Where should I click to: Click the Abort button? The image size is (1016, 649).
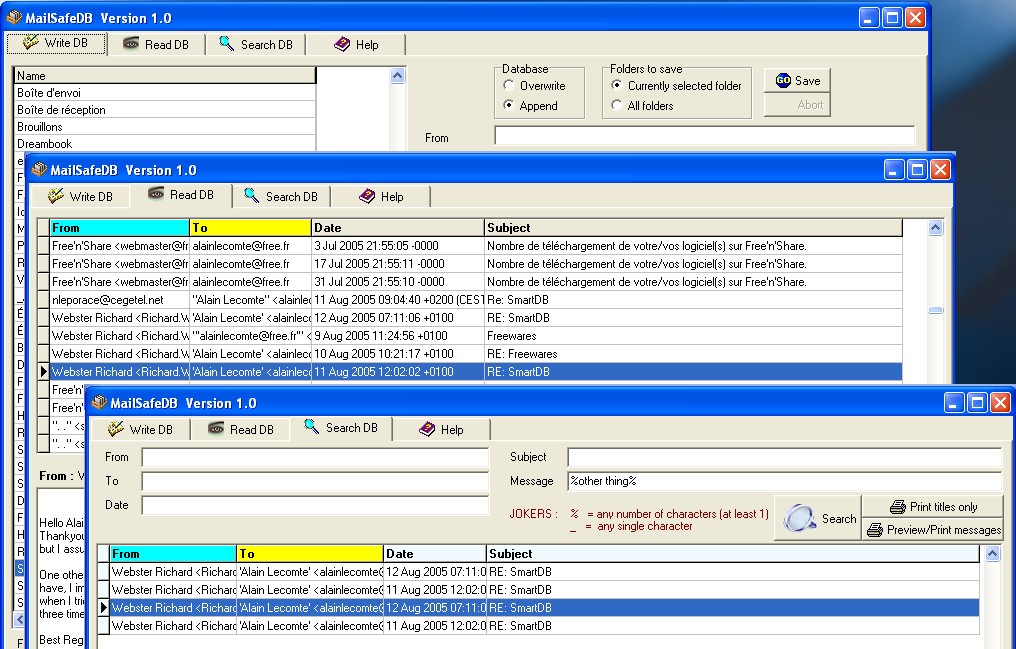tap(797, 105)
